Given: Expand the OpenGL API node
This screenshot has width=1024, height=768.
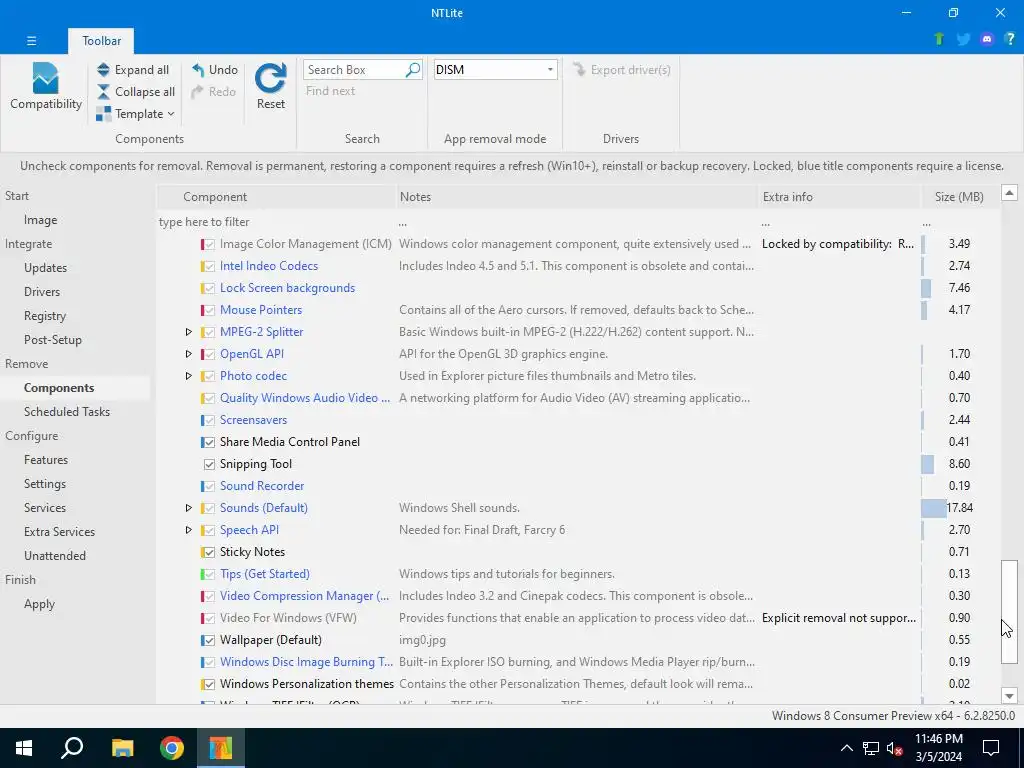Looking at the screenshot, I should [189, 354].
